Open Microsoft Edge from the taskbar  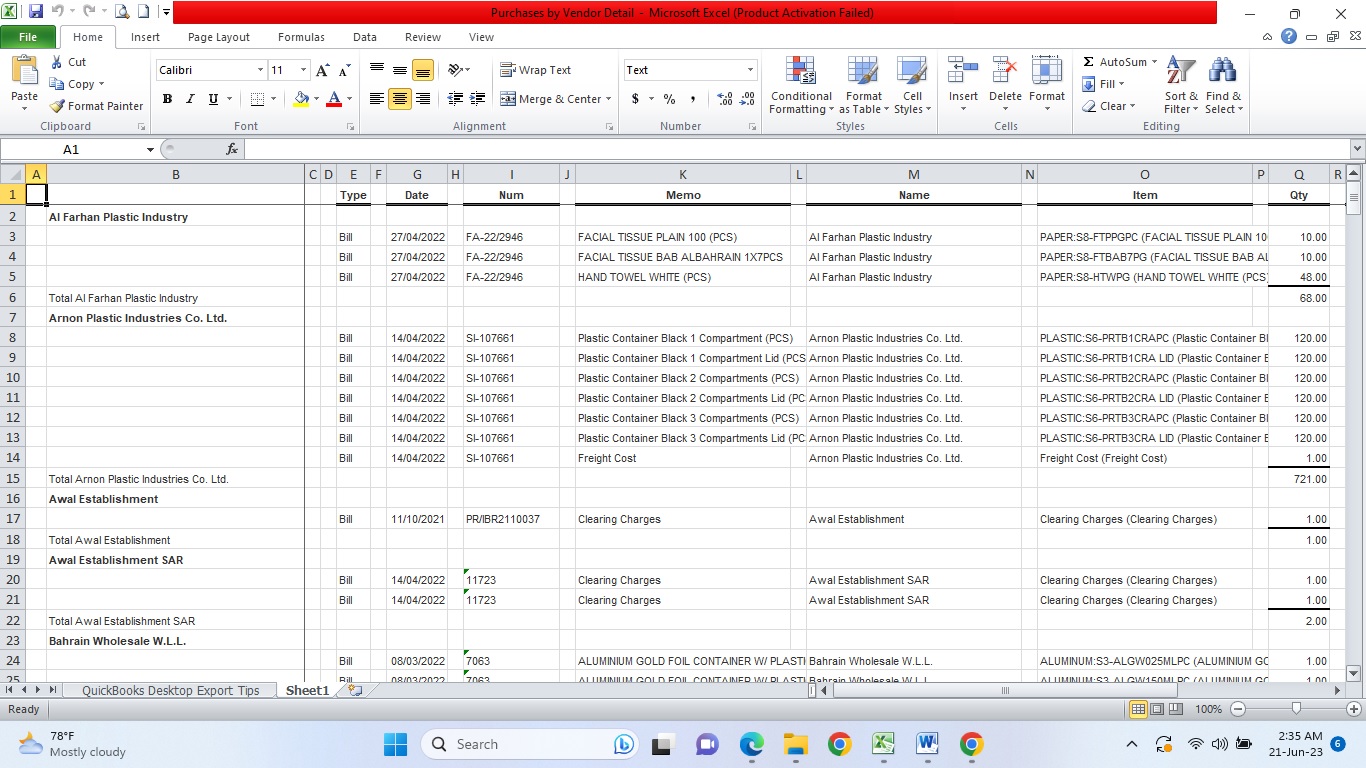coord(752,744)
